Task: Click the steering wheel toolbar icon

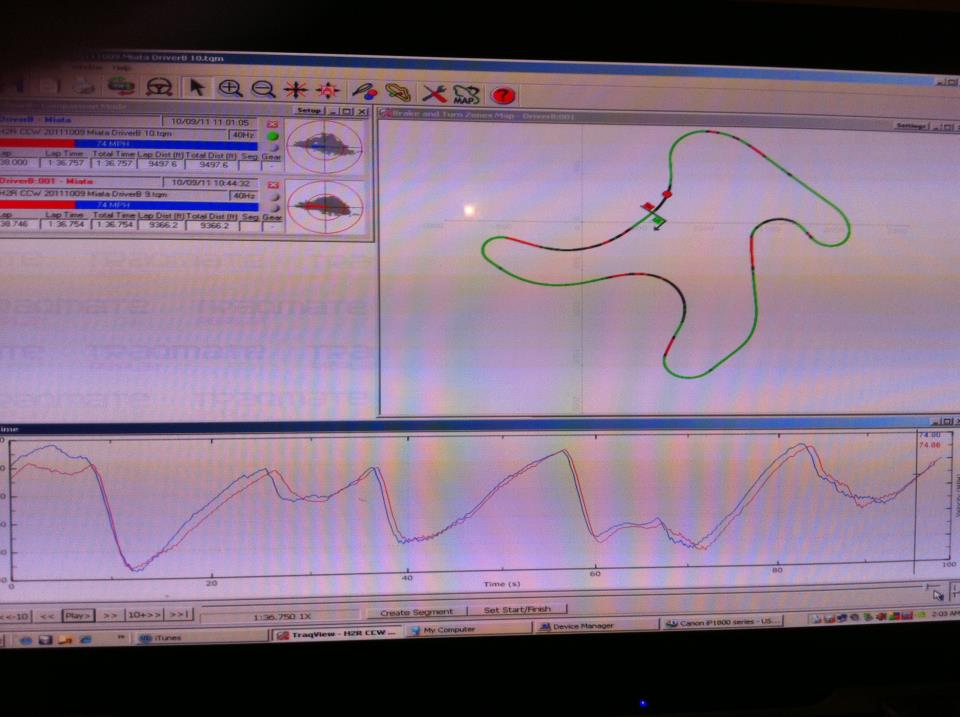Action: pos(157,87)
